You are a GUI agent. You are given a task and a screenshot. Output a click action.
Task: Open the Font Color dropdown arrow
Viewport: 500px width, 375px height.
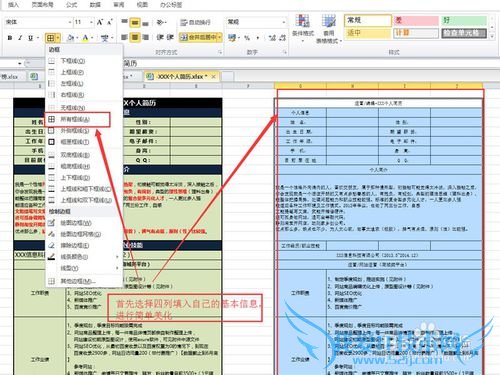pyautogui.click(x=92, y=38)
